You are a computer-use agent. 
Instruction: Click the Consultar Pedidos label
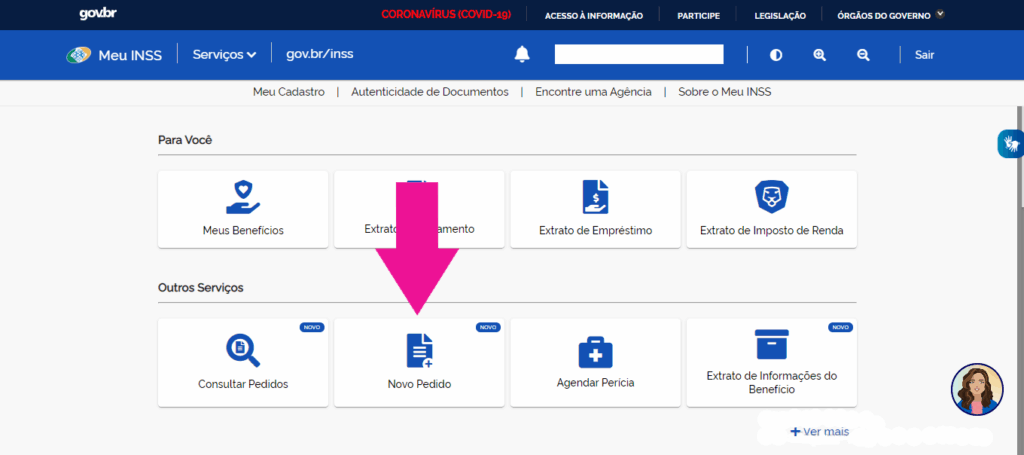(243, 384)
